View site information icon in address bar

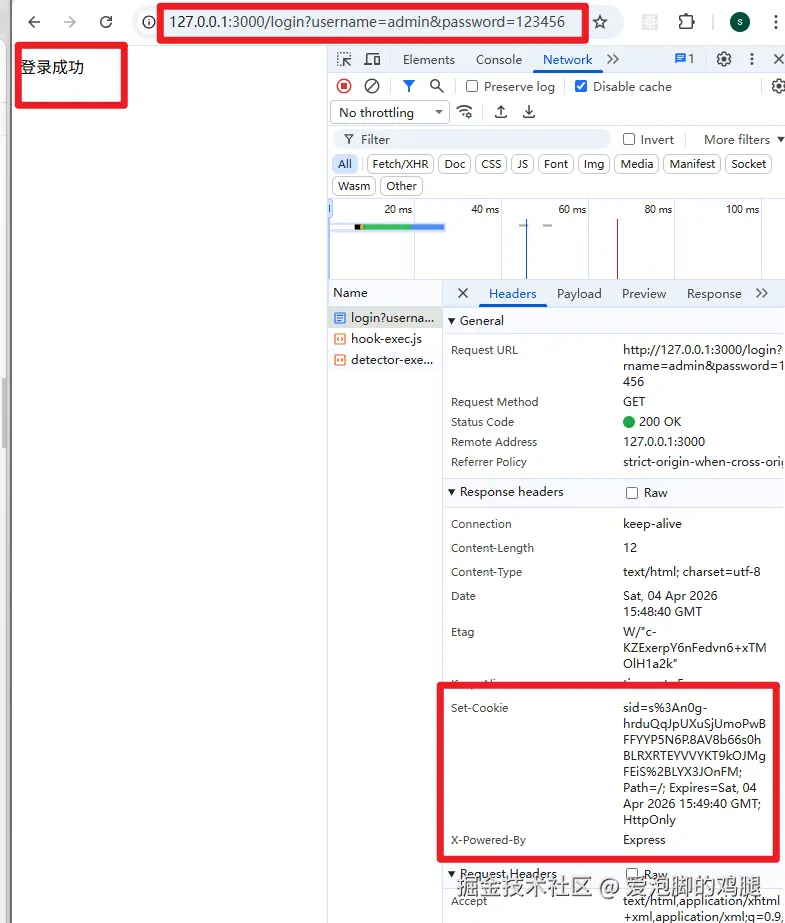pyautogui.click(x=149, y=22)
